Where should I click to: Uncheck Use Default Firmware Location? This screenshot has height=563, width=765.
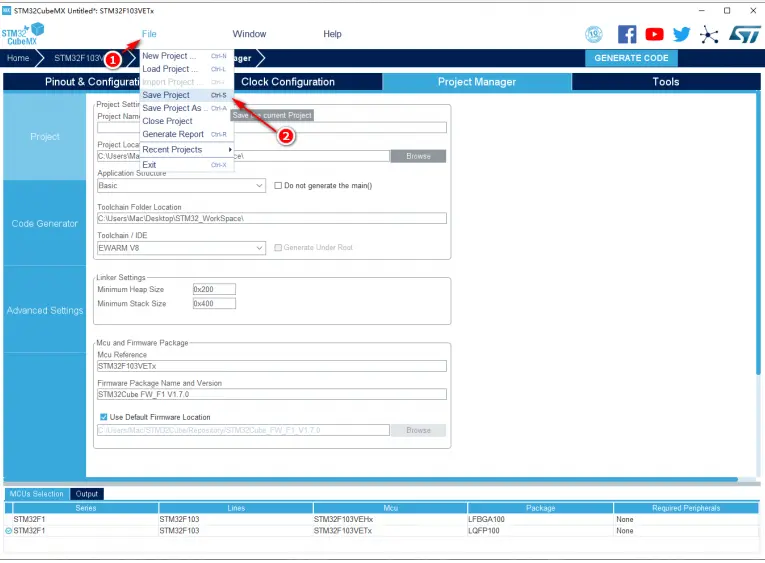pyautogui.click(x=103, y=417)
